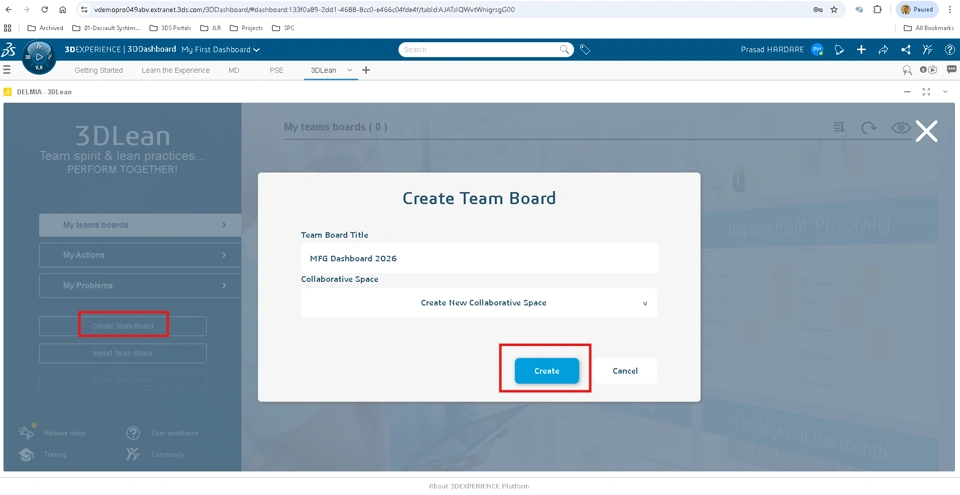
Task: Go to browser home icon
Action: click(62, 10)
